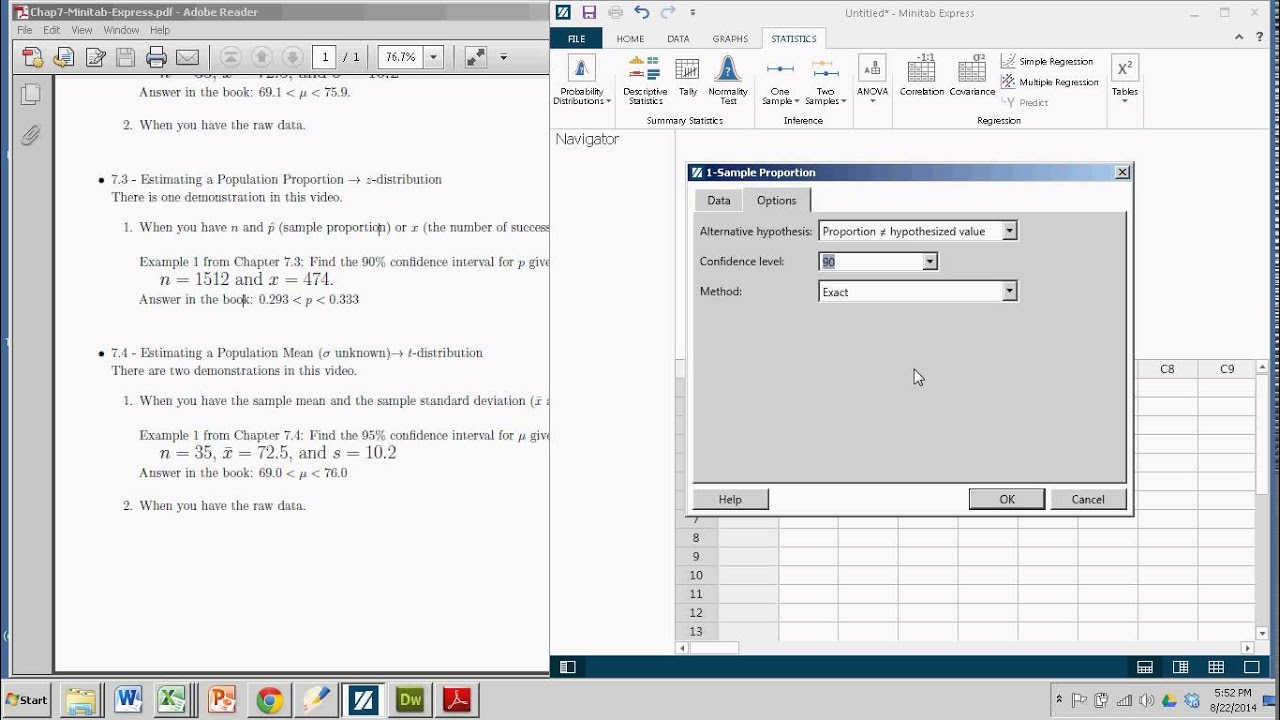1280x720 pixels.
Task: Open the HOME ribbon tab
Action: pyautogui.click(x=630, y=38)
